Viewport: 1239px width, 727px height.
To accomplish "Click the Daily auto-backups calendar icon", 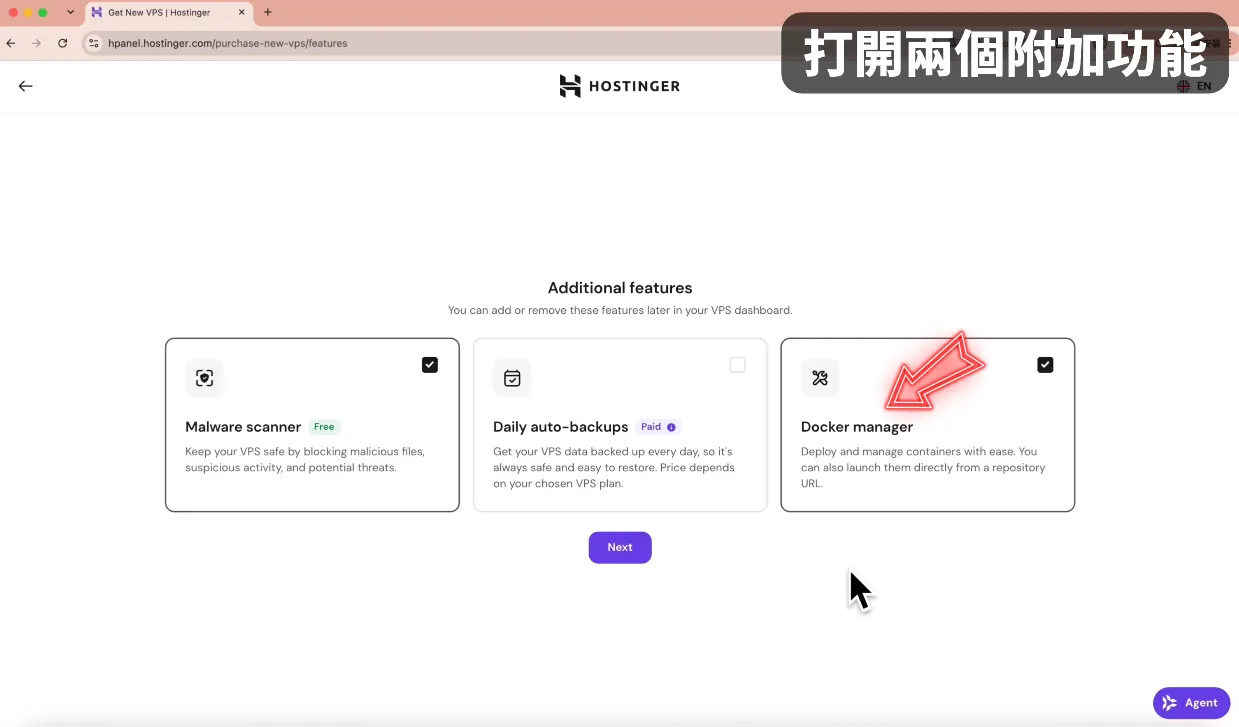I will (x=512, y=378).
